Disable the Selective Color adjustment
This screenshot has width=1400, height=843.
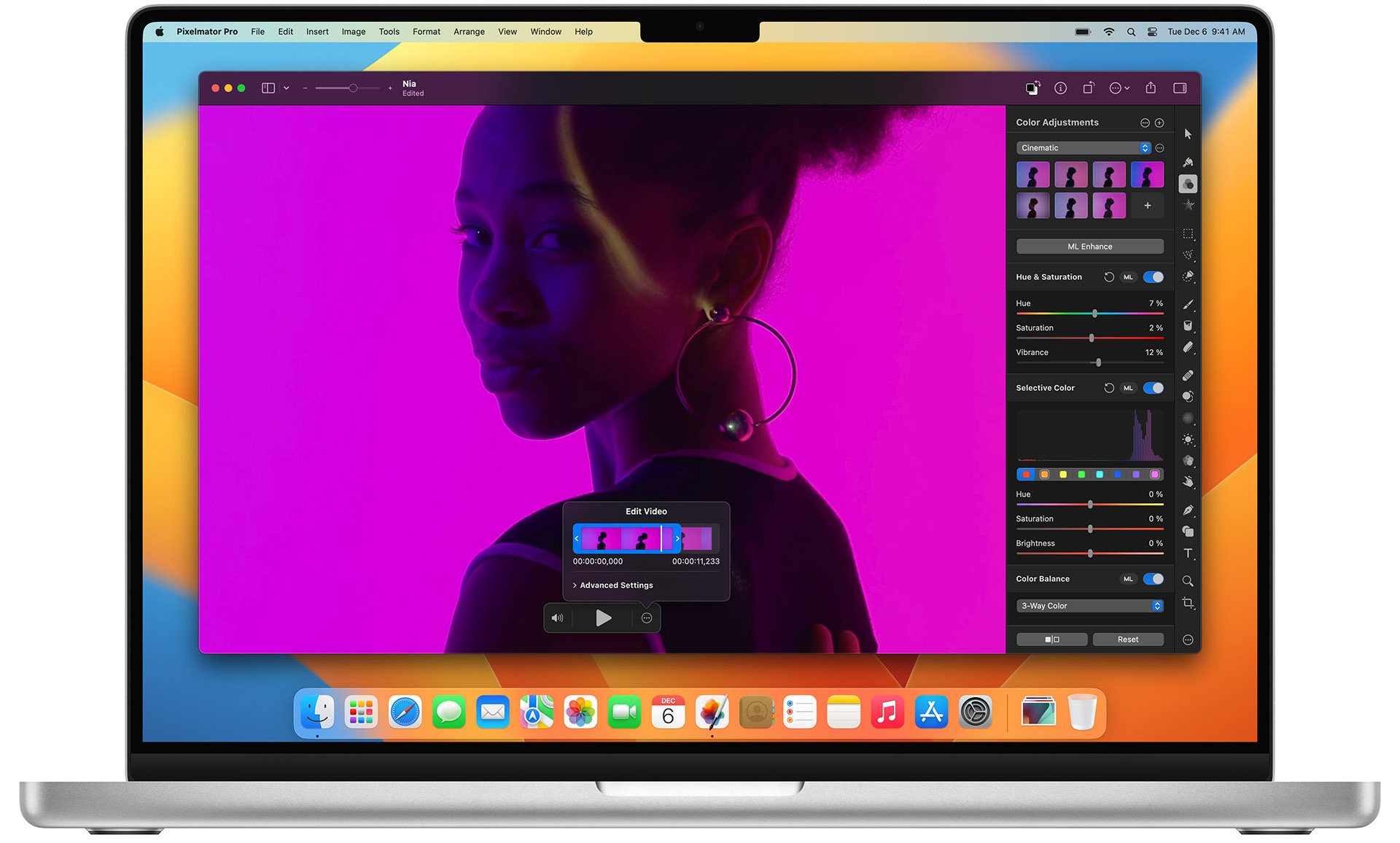[x=1153, y=387]
